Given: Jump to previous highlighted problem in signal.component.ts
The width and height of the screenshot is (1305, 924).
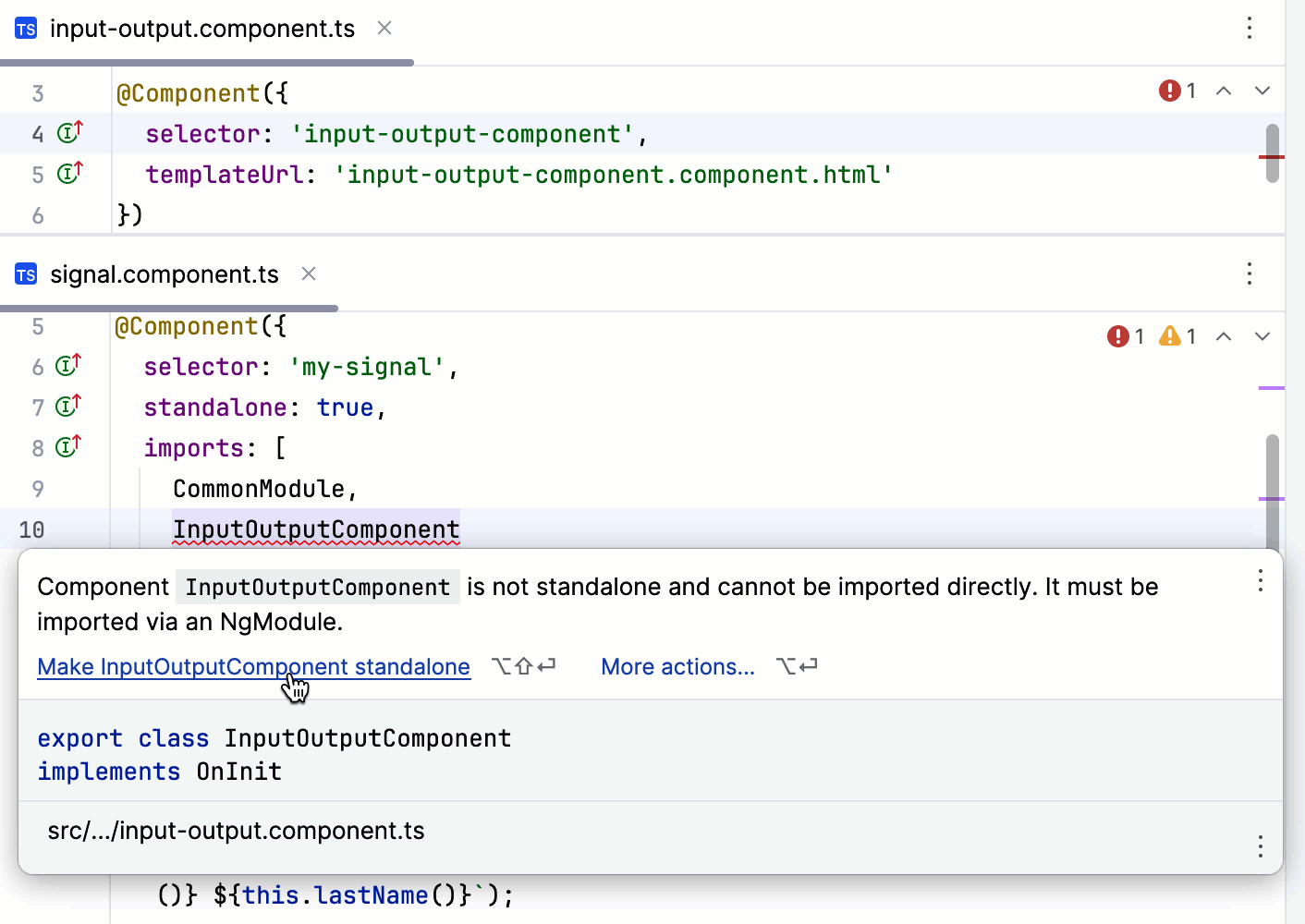Looking at the screenshot, I should 1224,336.
